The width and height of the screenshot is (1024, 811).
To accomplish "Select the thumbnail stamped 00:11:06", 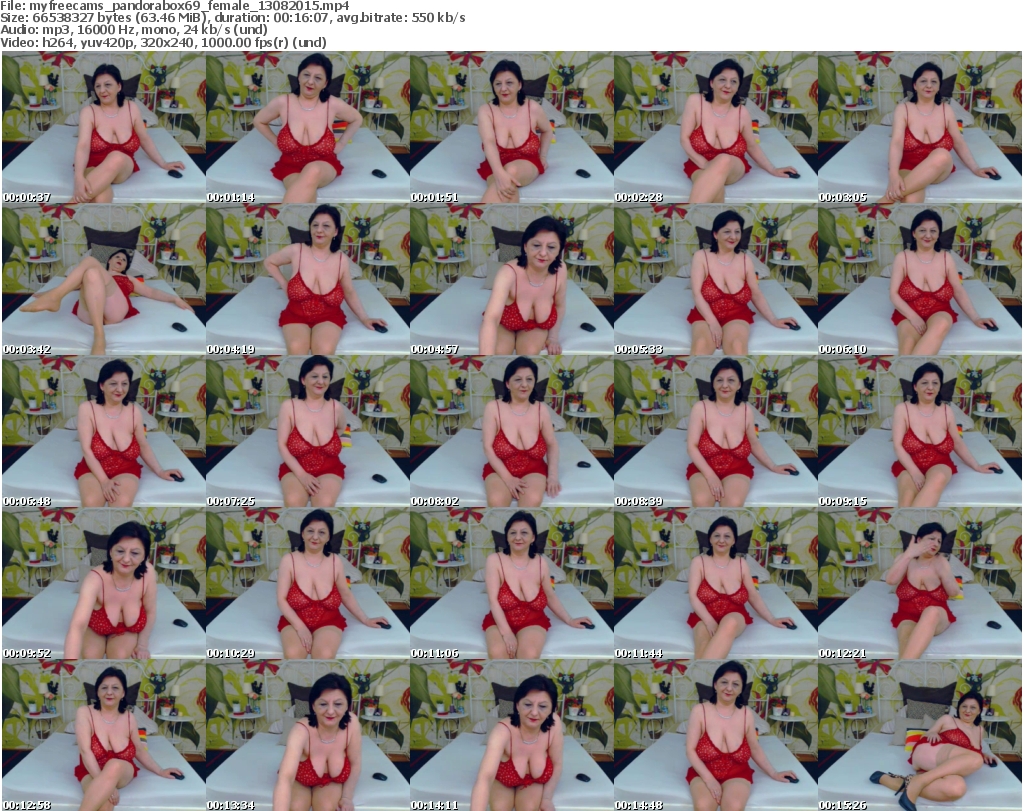I will click(511, 583).
